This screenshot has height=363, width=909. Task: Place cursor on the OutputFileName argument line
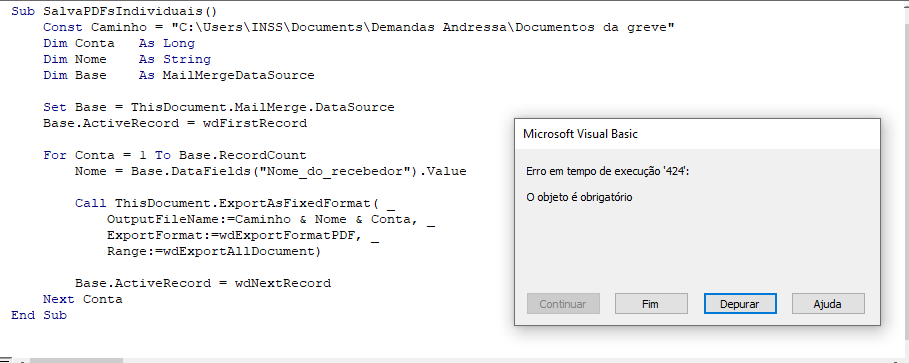[x=271, y=219]
